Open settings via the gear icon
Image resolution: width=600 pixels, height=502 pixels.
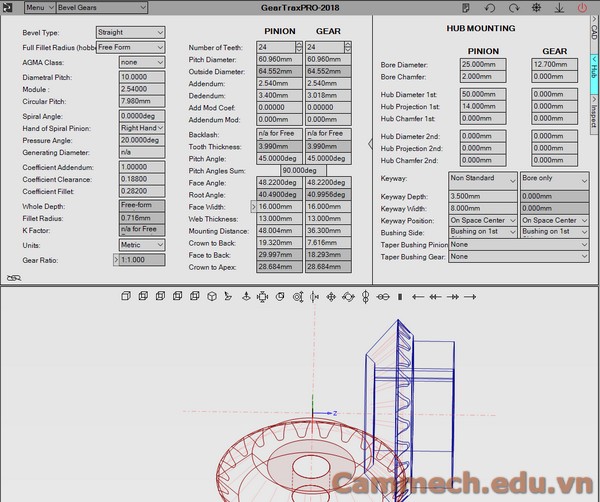[x=536, y=8]
